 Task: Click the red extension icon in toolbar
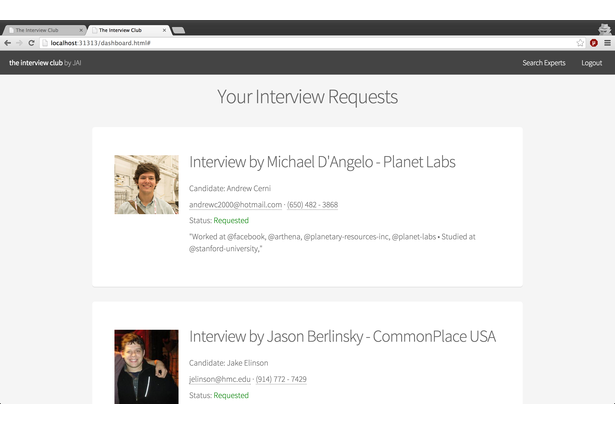click(594, 43)
